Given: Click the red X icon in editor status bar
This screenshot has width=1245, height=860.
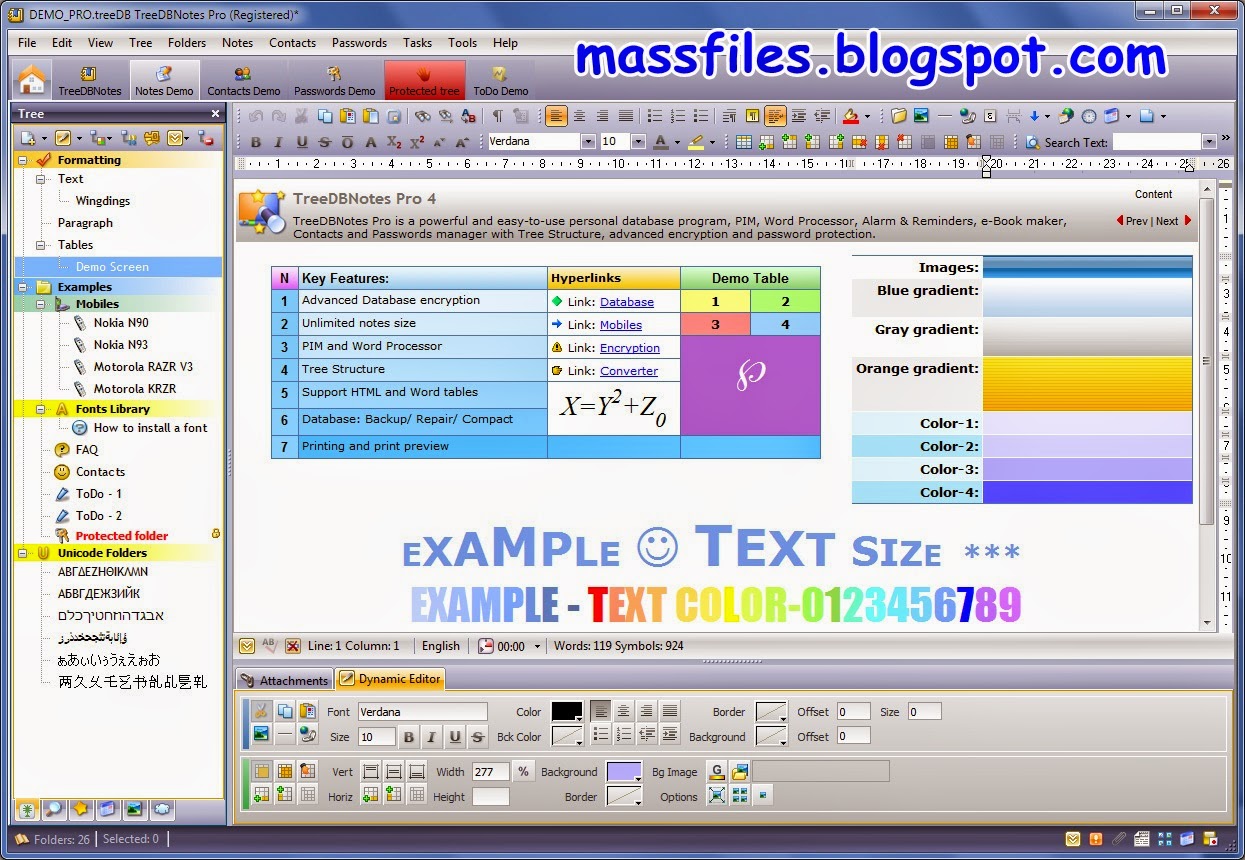Looking at the screenshot, I should pyautogui.click(x=292, y=646).
